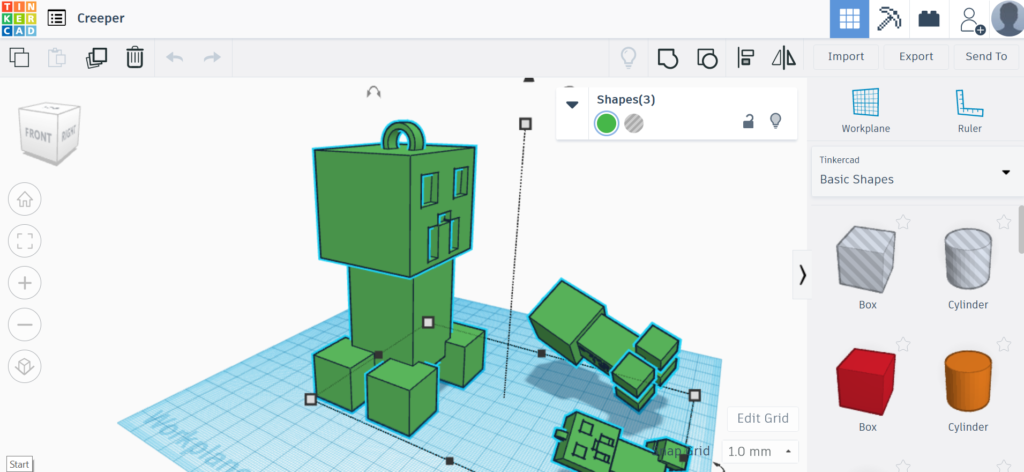Viewport: 1024px width, 472px height.
Task: Click the Creeper design title
Action: coord(101,18)
